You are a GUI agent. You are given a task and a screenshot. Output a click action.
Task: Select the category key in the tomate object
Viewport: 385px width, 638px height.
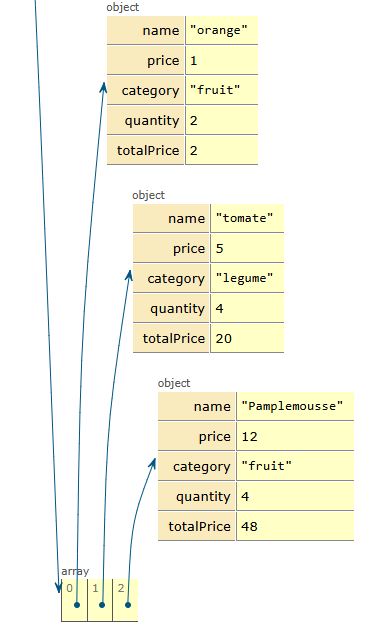click(171, 278)
